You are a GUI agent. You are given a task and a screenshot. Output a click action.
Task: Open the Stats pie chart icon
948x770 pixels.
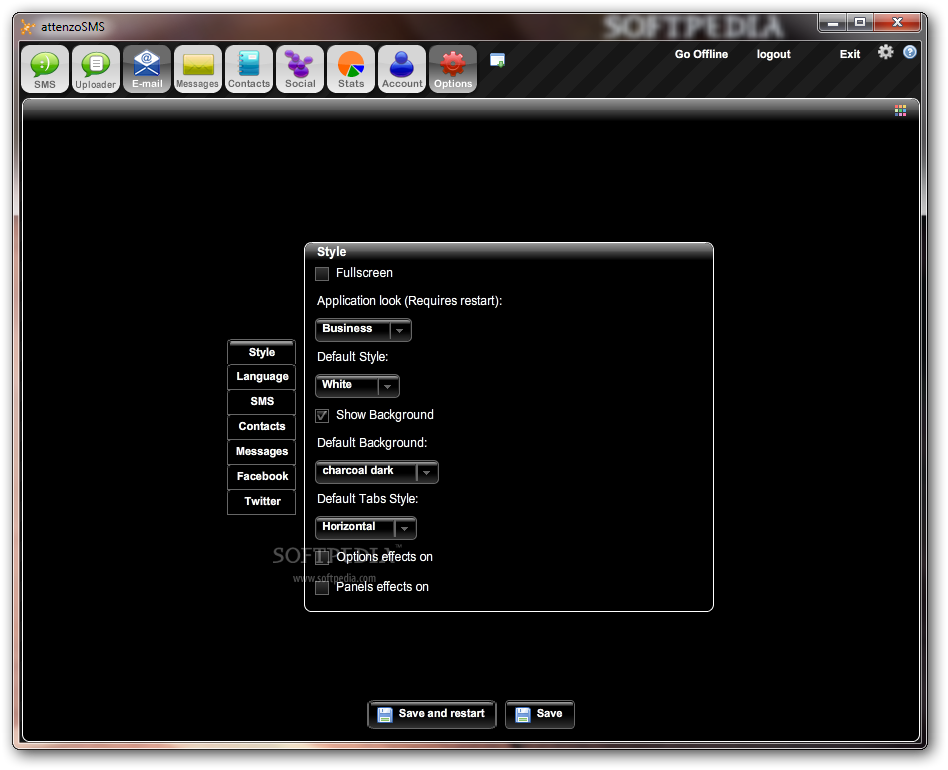[351, 69]
